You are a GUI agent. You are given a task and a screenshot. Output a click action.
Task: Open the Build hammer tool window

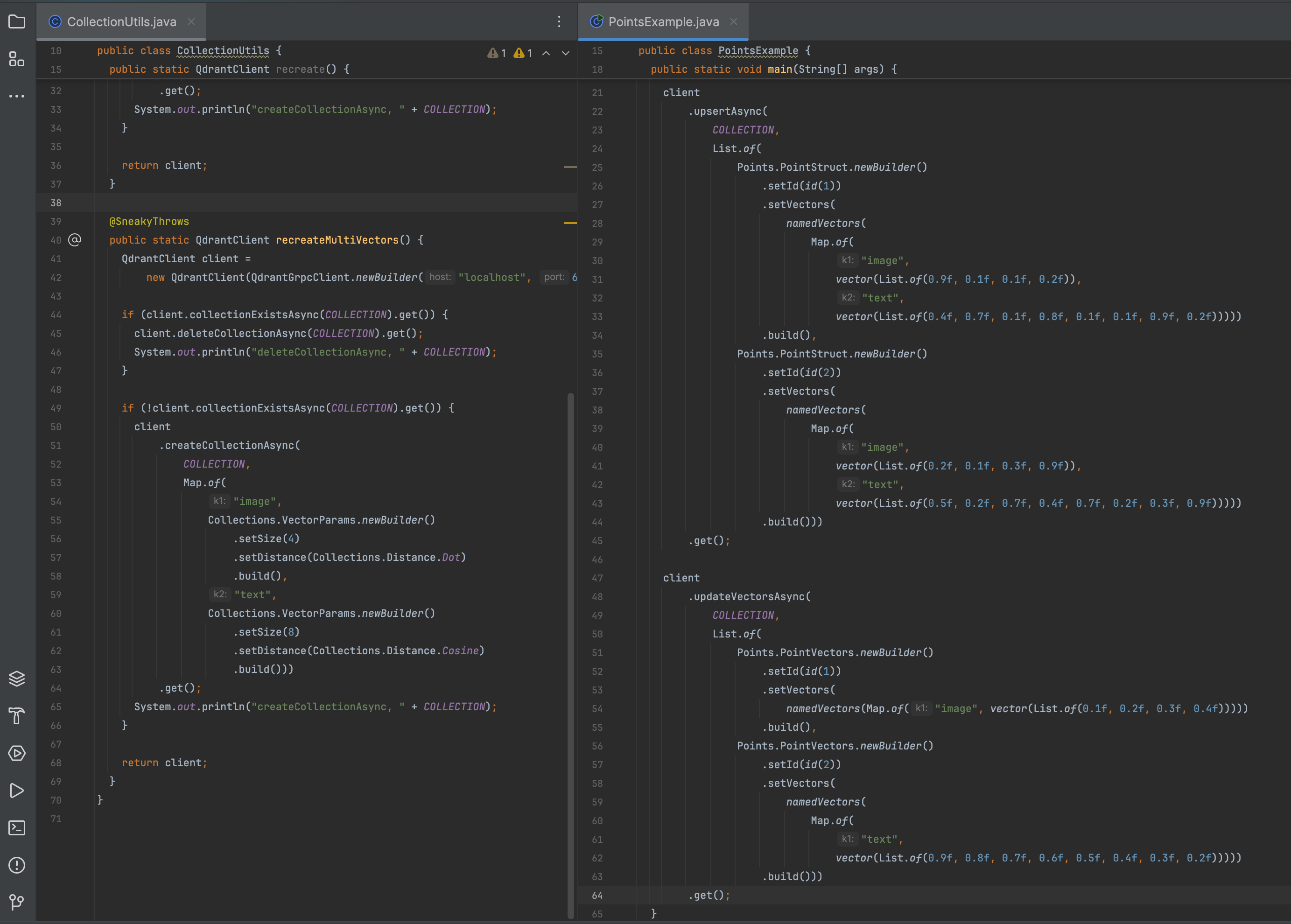17,716
